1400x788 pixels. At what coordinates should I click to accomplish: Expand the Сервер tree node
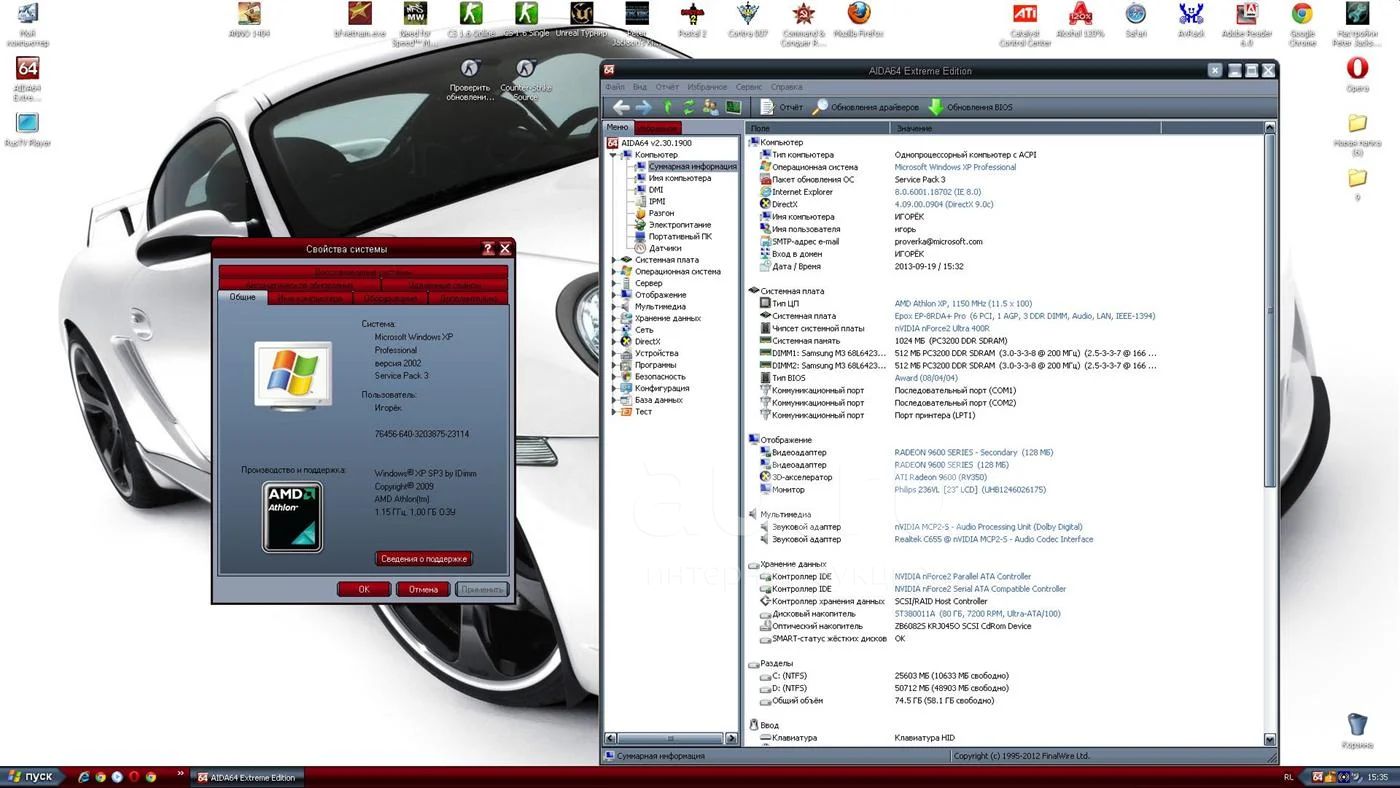(614, 283)
